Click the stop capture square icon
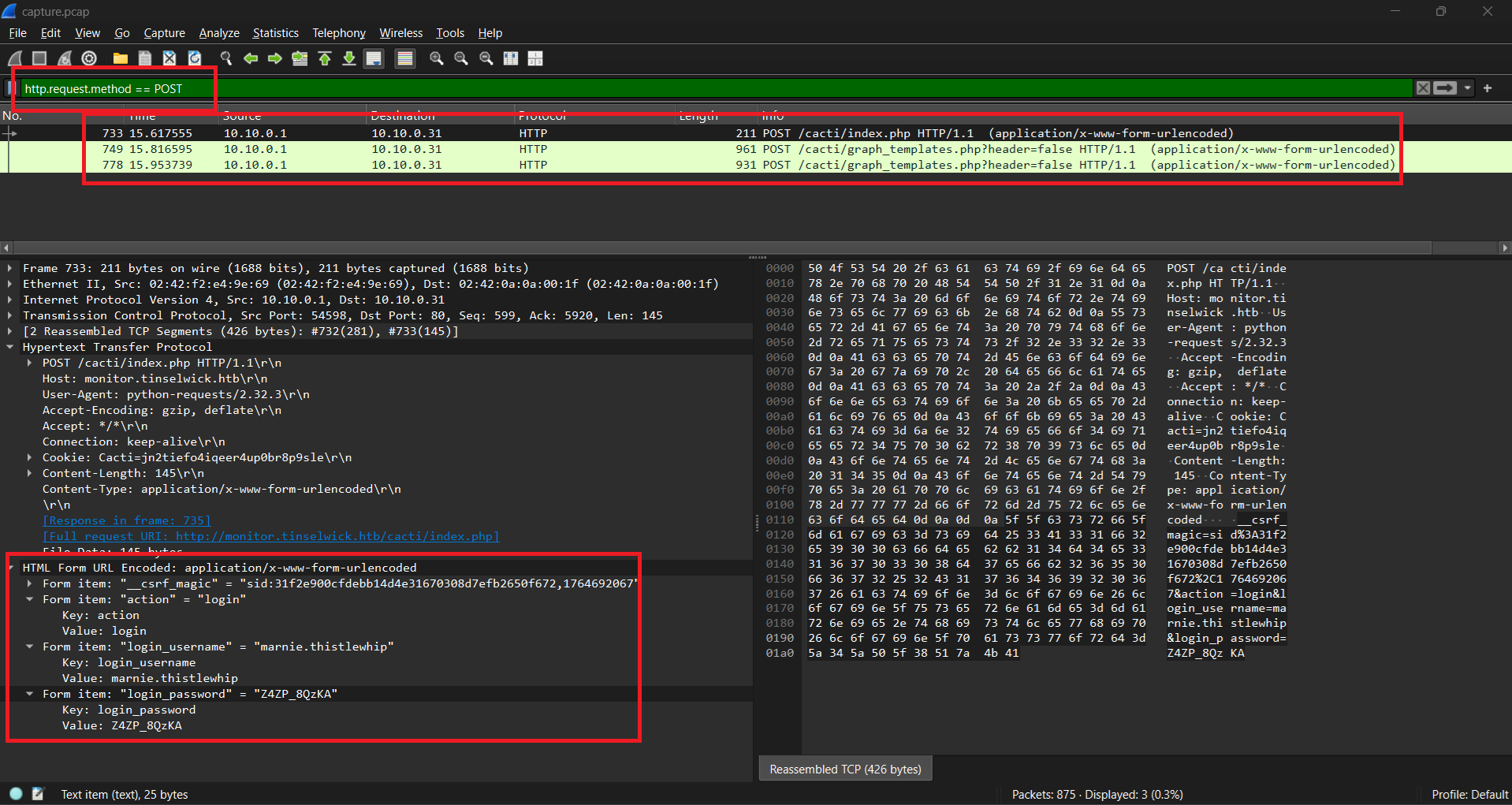The width and height of the screenshot is (1512, 805). point(39,58)
